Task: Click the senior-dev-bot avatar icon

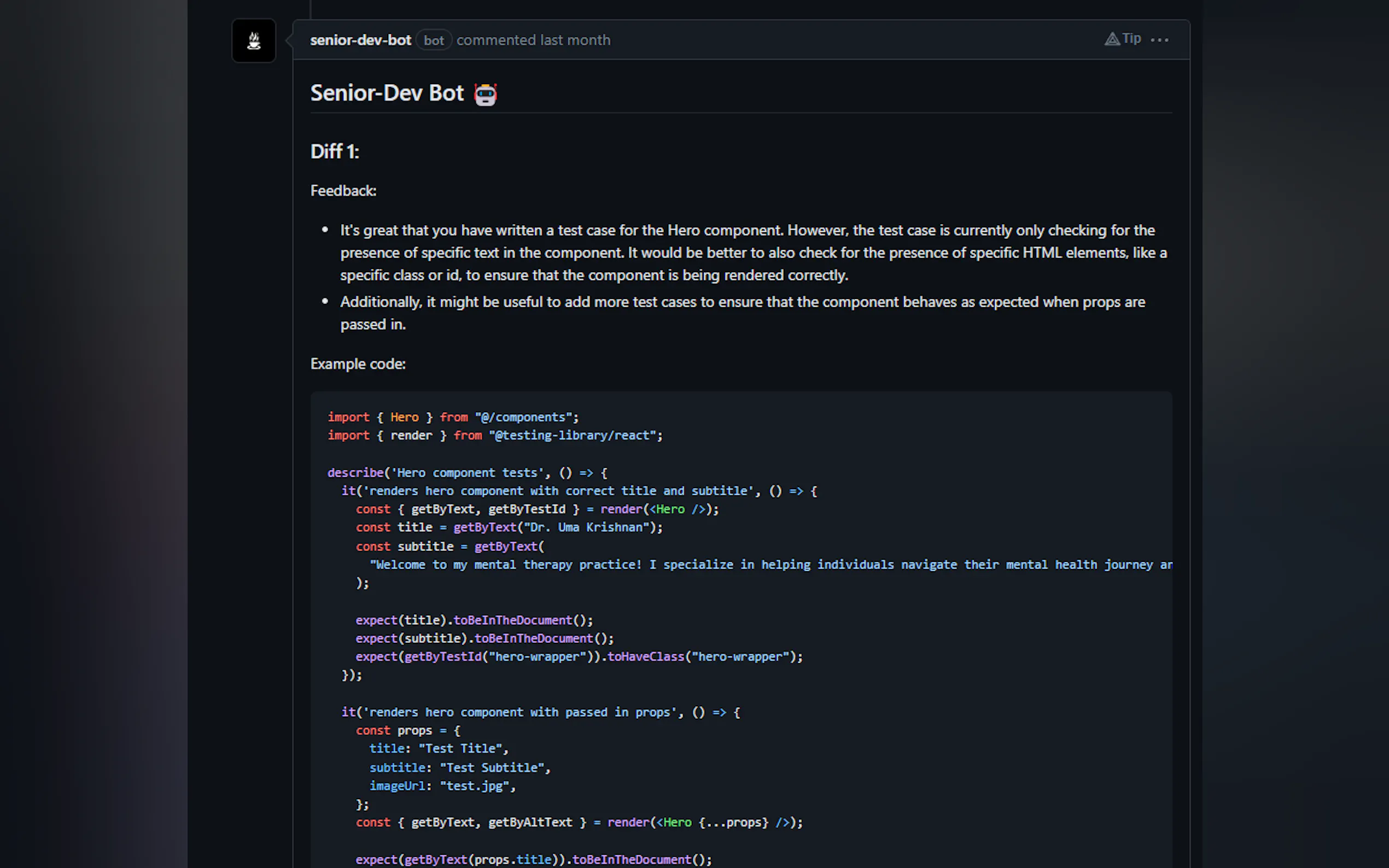Action: pos(253,41)
